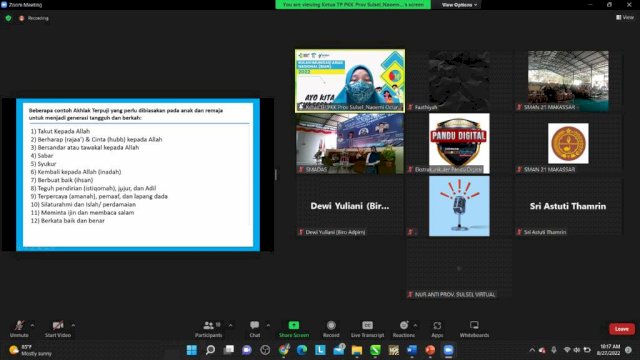
Task: Open Microsoft Edge from taskbar
Action: coord(302,350)
